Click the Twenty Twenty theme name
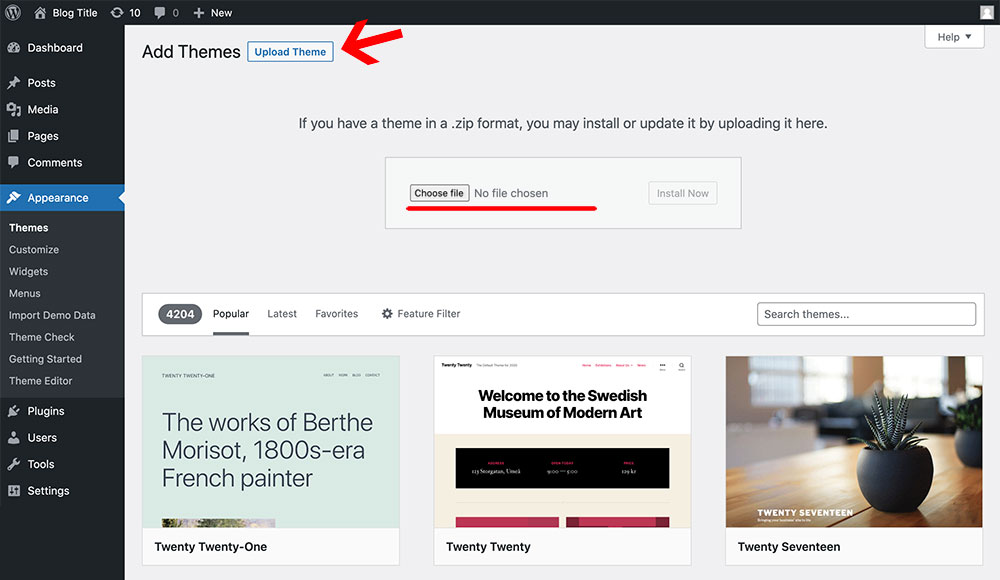The image size is (1000, 580). point(488,547)
